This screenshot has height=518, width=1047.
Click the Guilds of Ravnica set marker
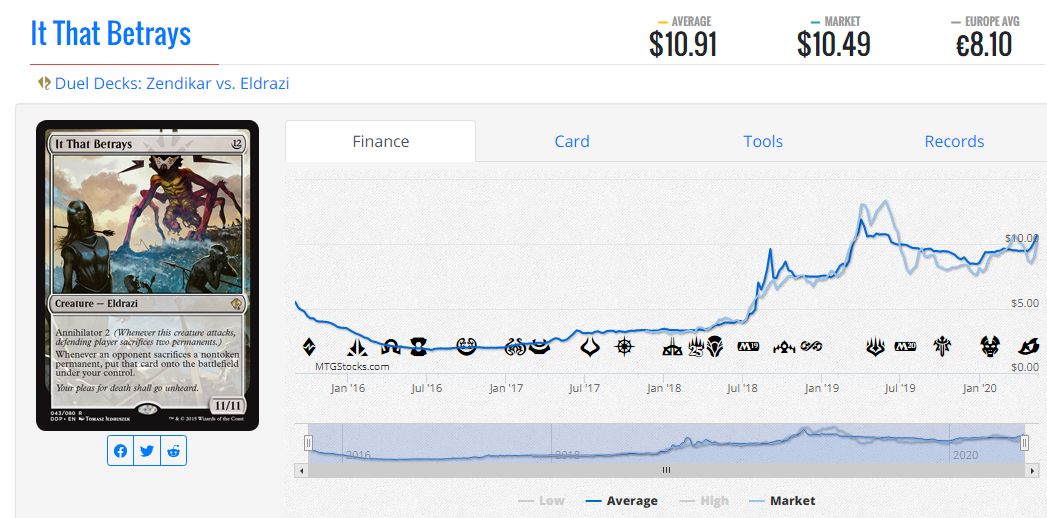784,346
